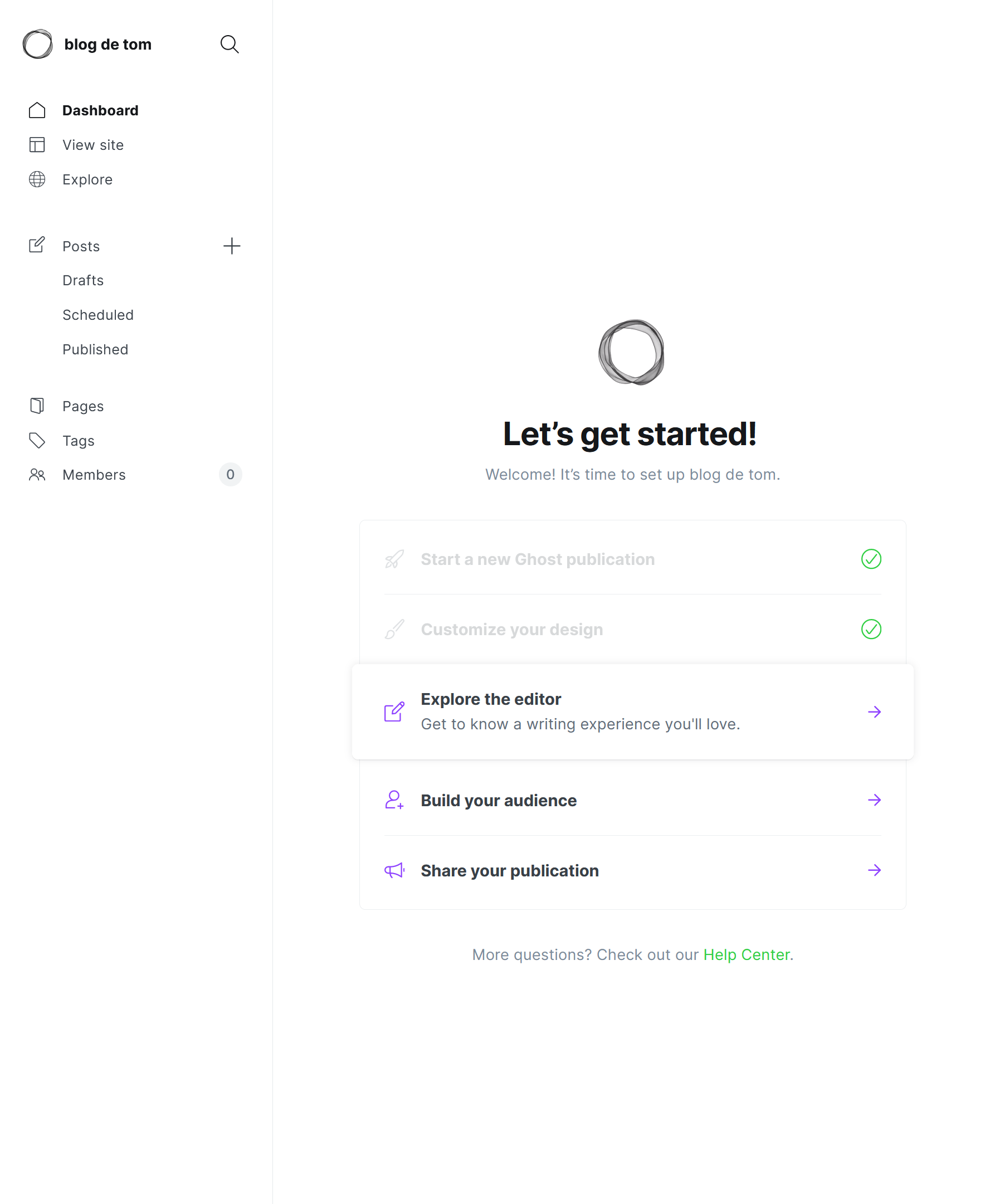Click the Explore globe icon
The image size is (985, 1204).
[37, 179]
